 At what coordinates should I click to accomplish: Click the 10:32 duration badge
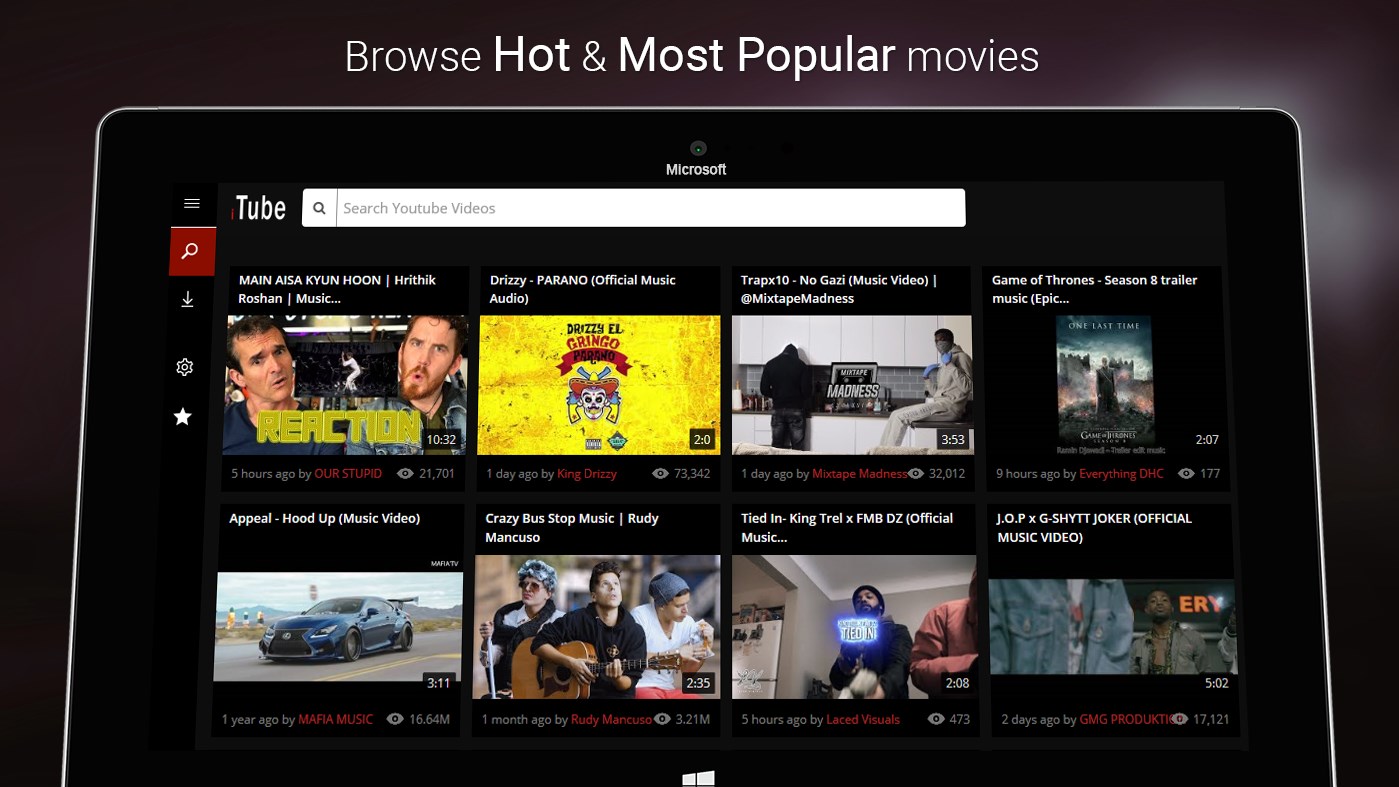click(441, 439)
